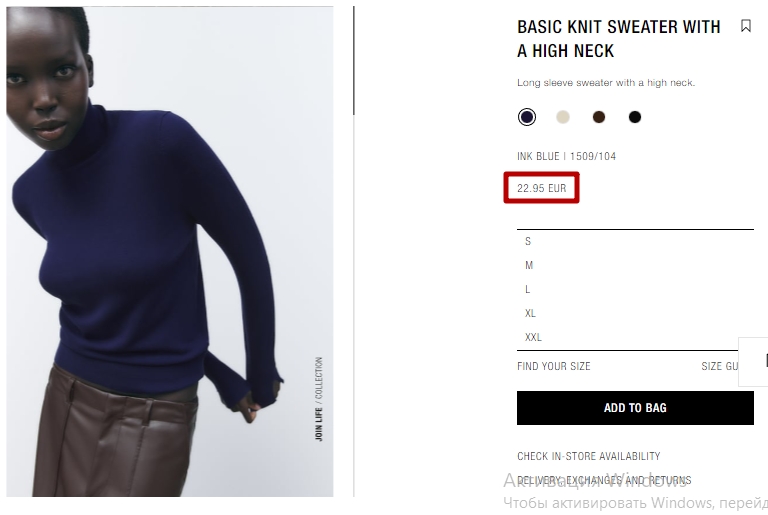
Task: Click the product title heading
Action: pos(619,39)
